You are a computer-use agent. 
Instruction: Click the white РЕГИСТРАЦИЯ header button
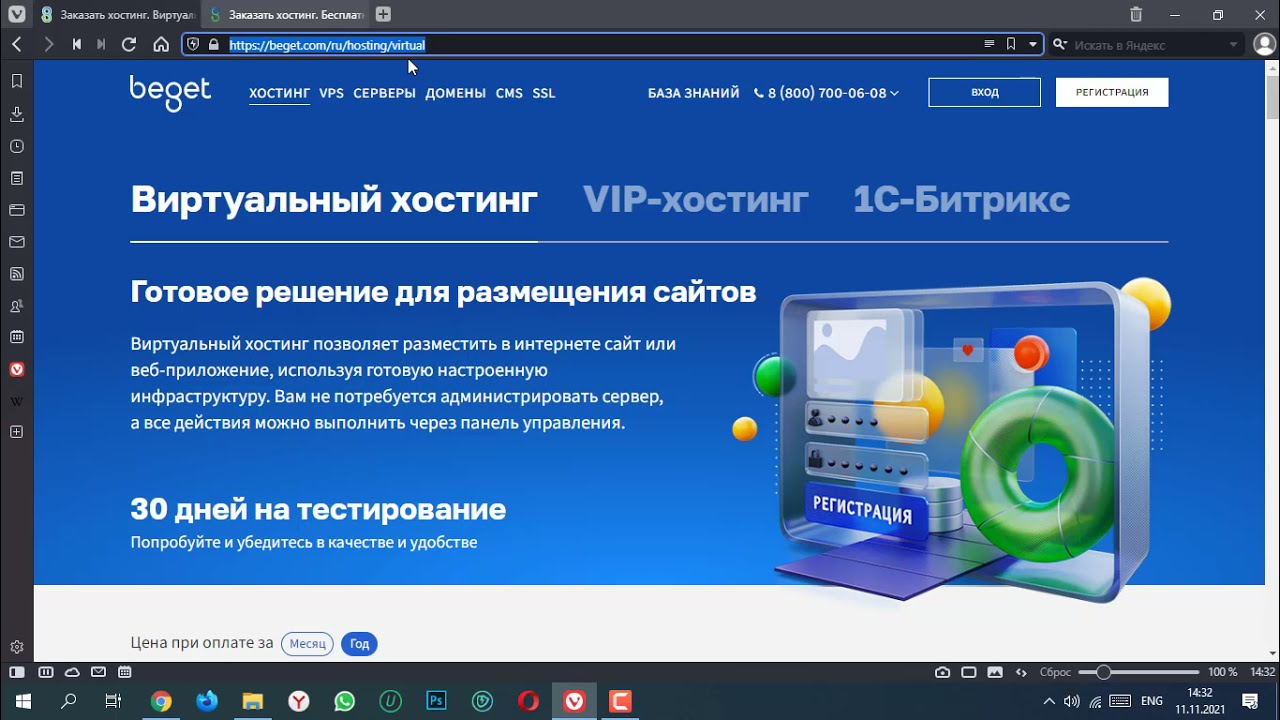[1112, 92]
